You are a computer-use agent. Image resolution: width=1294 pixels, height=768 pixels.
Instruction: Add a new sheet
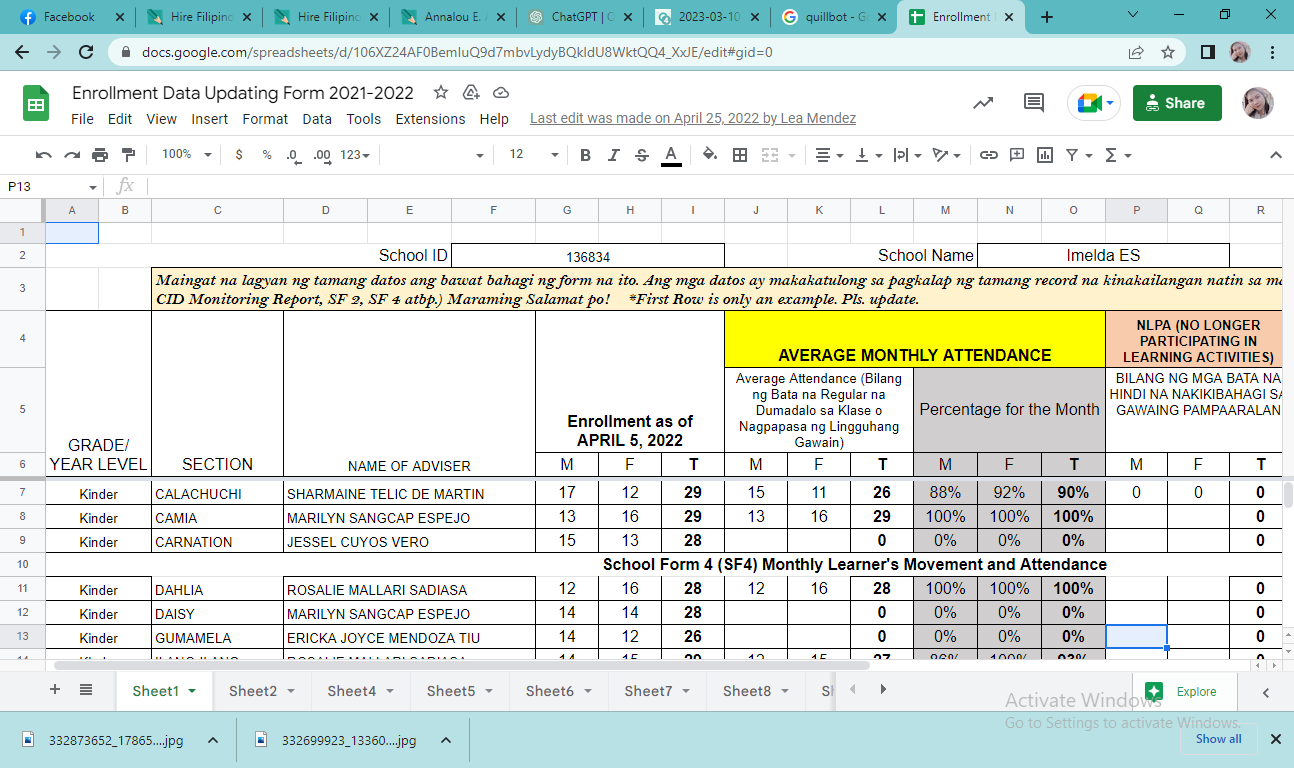point(55,690)
